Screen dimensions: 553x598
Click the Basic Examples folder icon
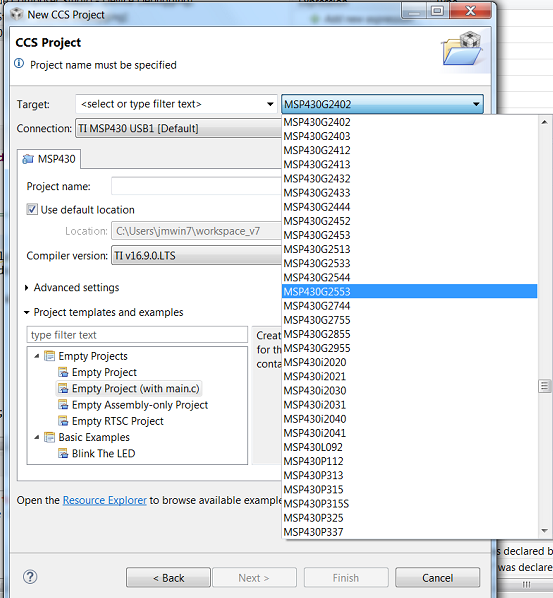click(x=50, y=437)
